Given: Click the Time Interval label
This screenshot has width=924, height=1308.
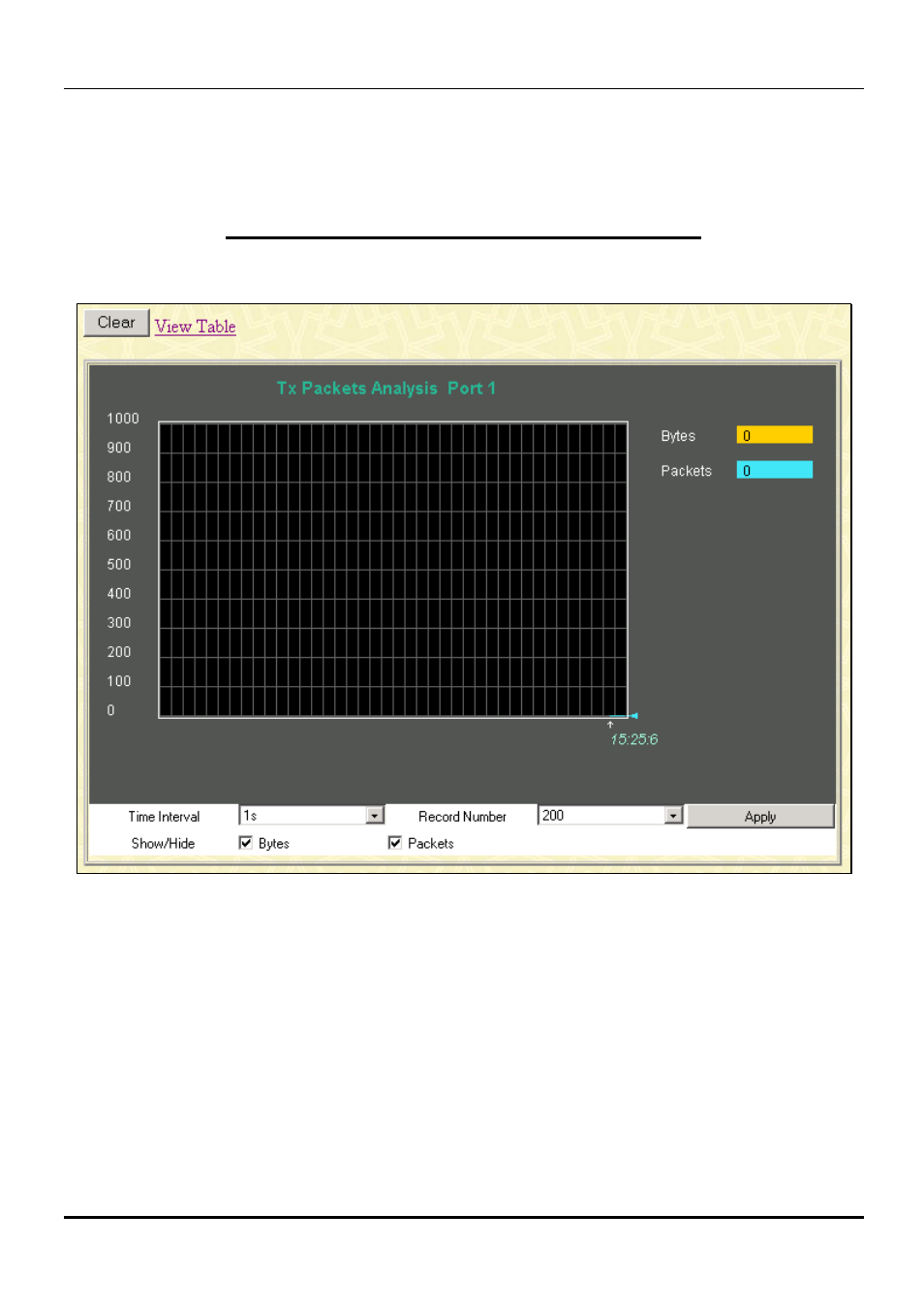Looking at the screenshot, I should point(164,817).
